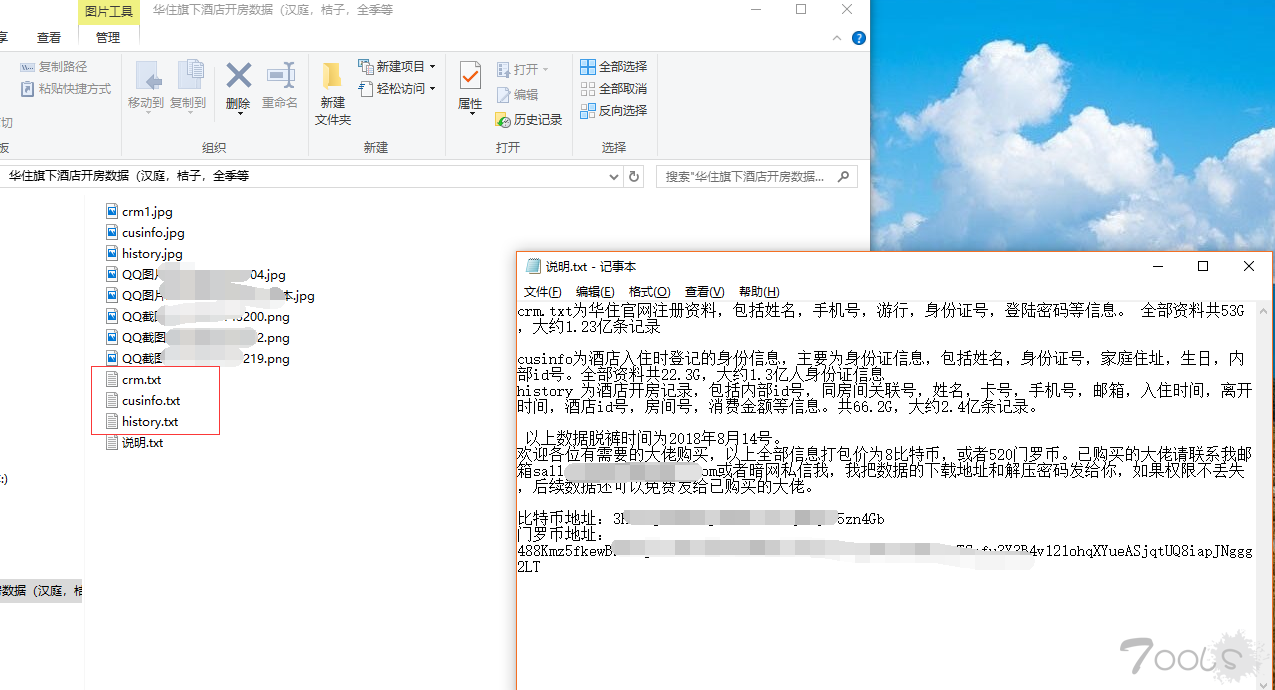This screenshot has height=690, width=1275.
Task: Open the Format (格式) menu in Notepad
Action: click(x=649, y=292)
